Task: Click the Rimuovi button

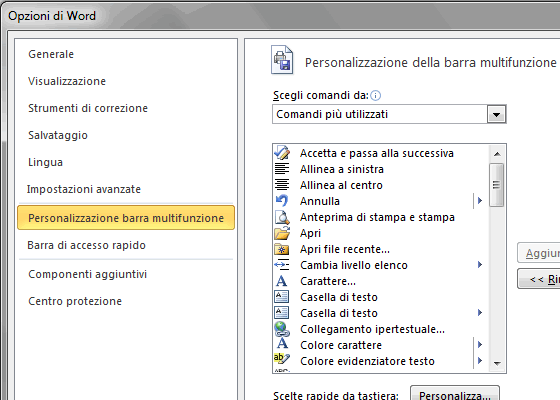Action: (539, 279)
